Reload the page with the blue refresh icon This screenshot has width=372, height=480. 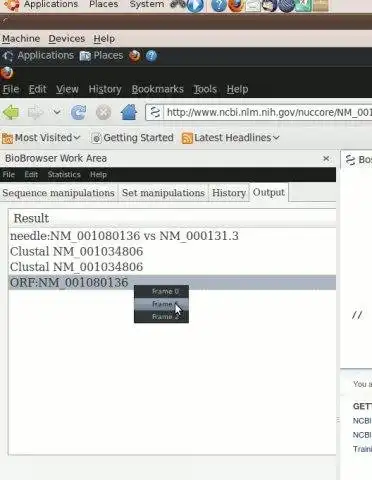[78, 112]
